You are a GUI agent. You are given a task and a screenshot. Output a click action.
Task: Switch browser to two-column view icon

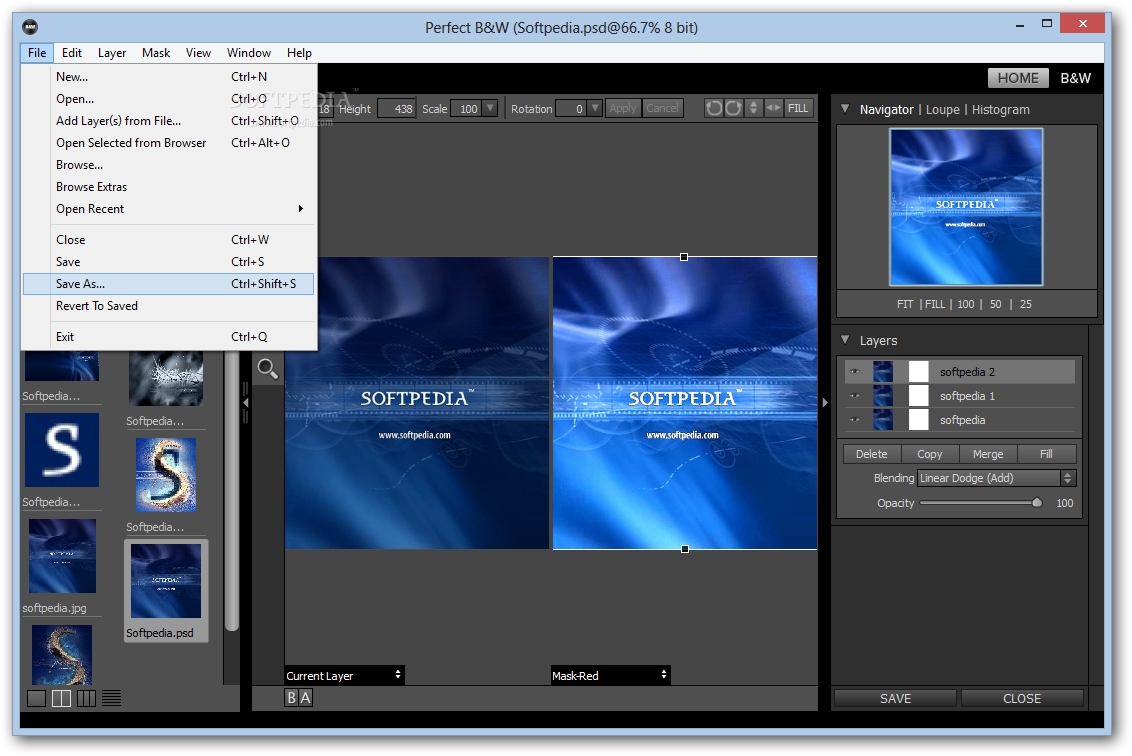[61, 698]
